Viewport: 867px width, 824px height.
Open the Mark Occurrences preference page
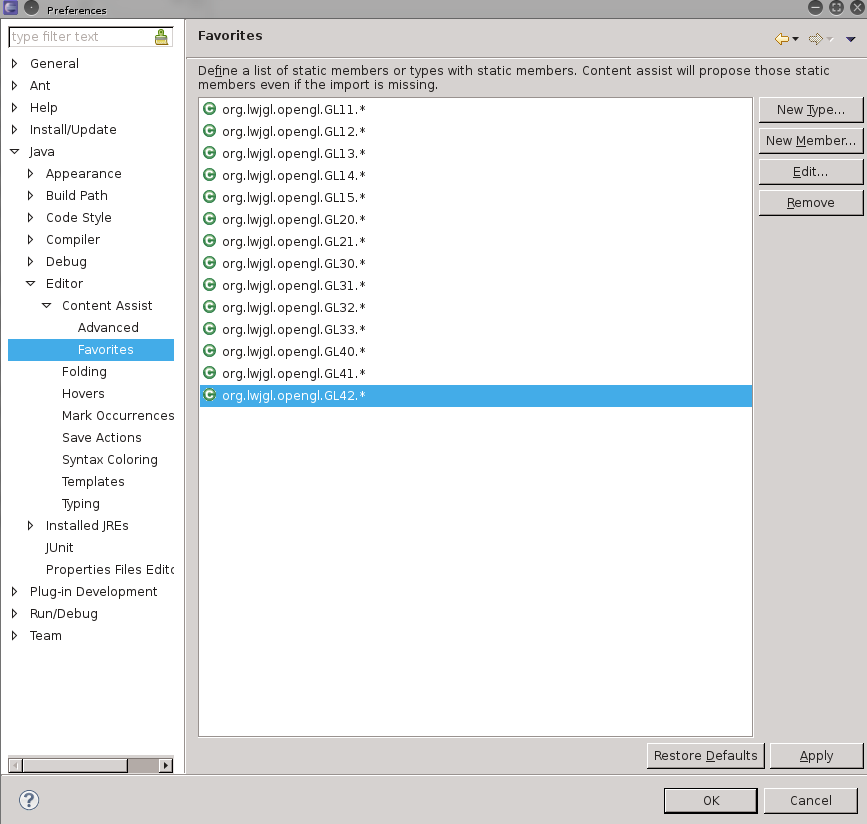point(118,416)
